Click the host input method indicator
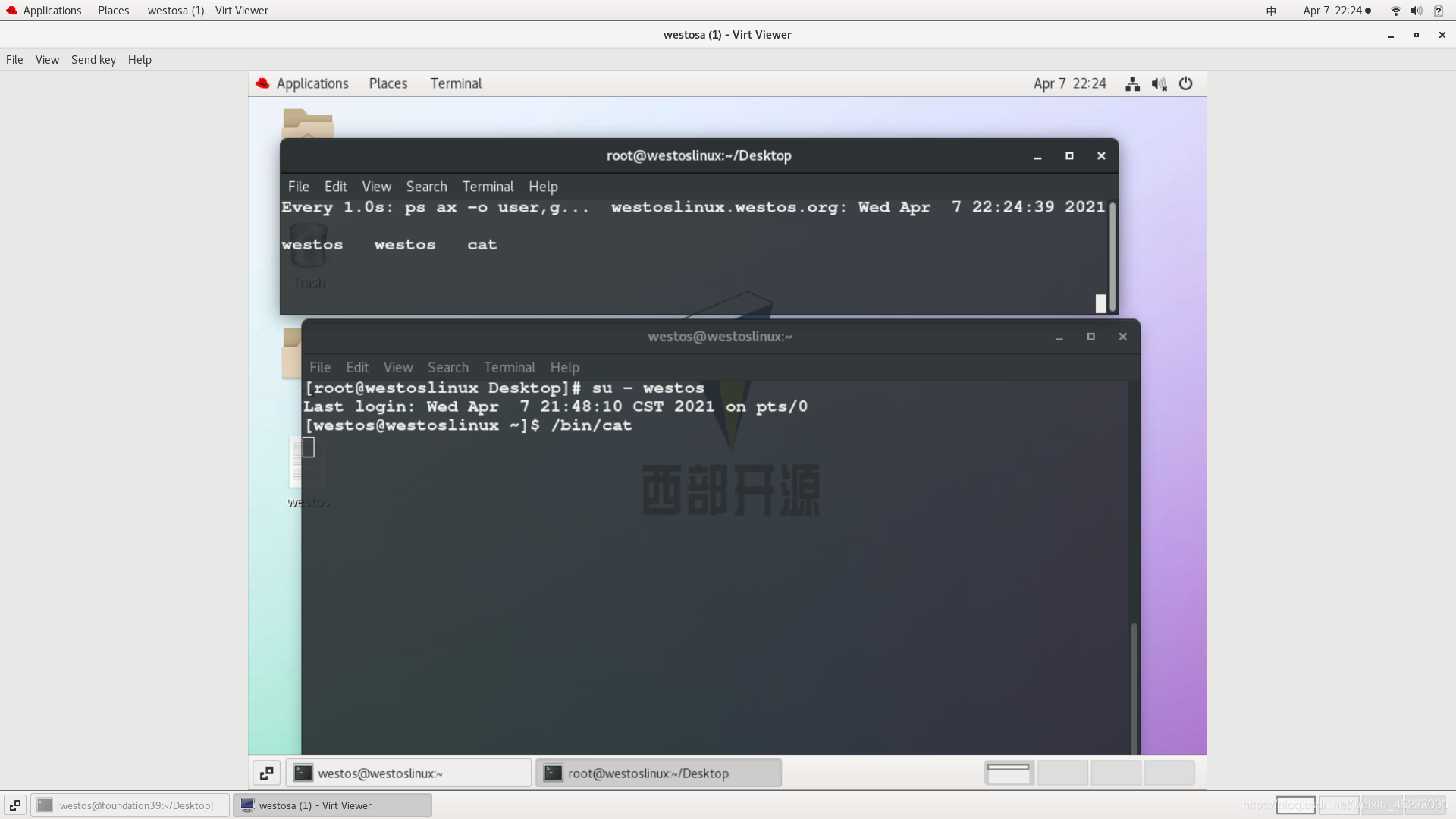Viewport: 1456px width, 819px height. click(x=1271, y=11)
